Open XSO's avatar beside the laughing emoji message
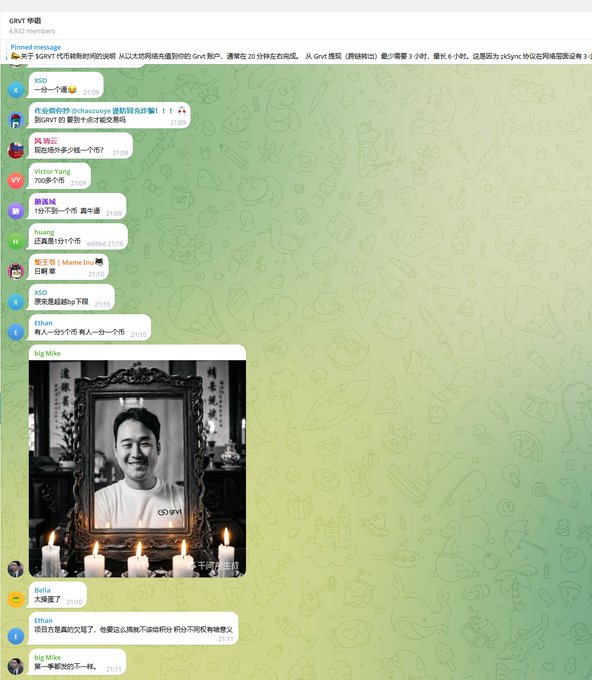592x680 pixels. 16,90
